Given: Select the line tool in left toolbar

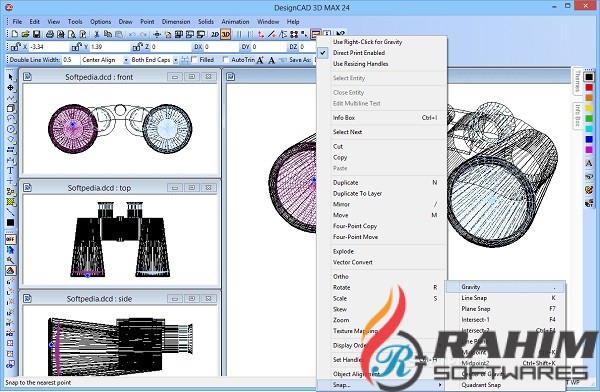Looking at the screenshot, I should [11, 212].
